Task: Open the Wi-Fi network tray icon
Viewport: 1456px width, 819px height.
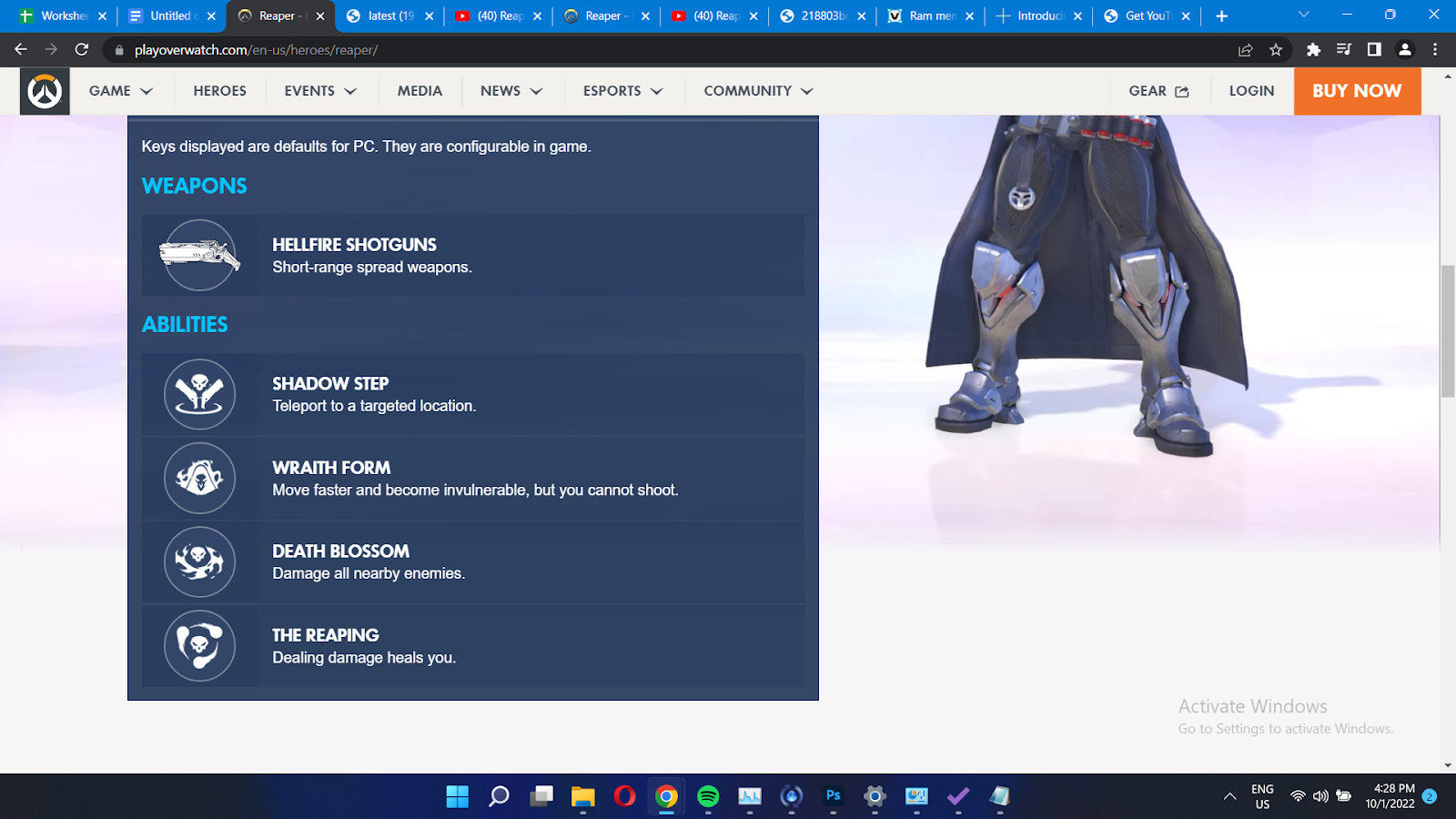Action: click(1298, 796)
